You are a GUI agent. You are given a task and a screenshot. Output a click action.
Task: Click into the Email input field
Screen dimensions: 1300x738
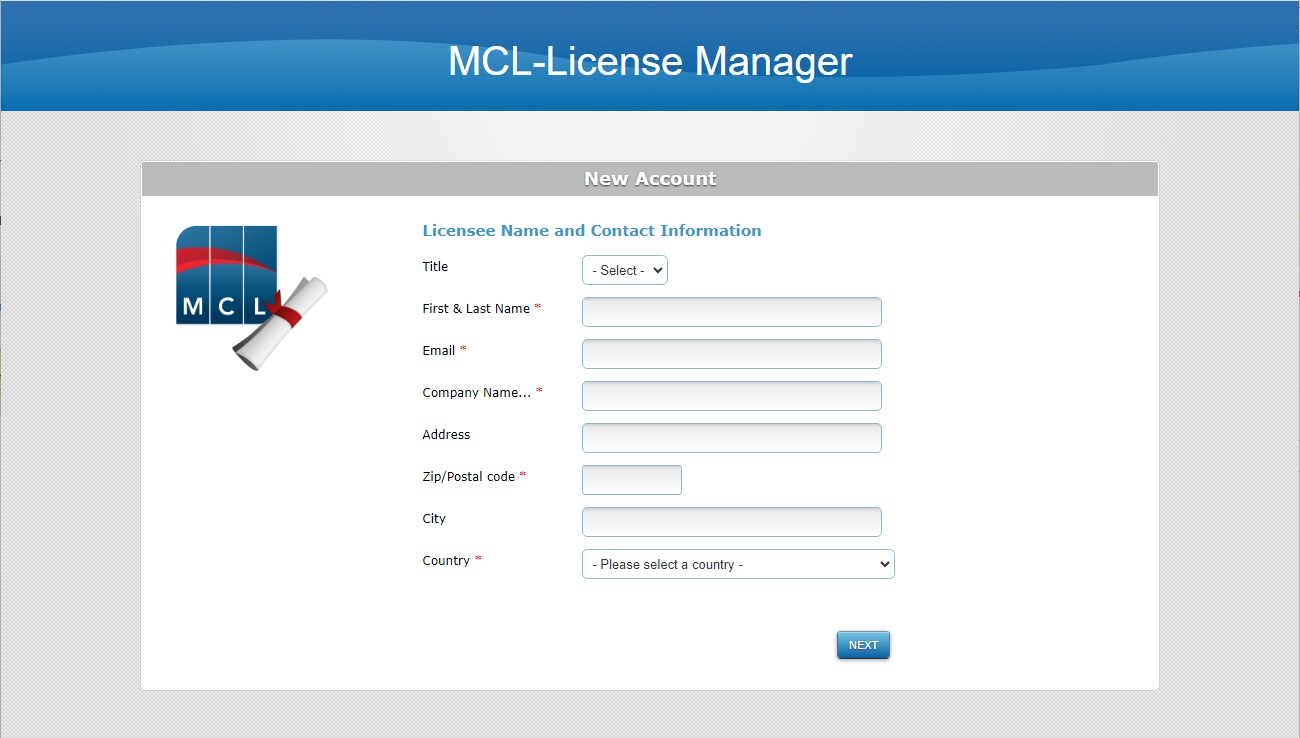(x=732, y=354)
